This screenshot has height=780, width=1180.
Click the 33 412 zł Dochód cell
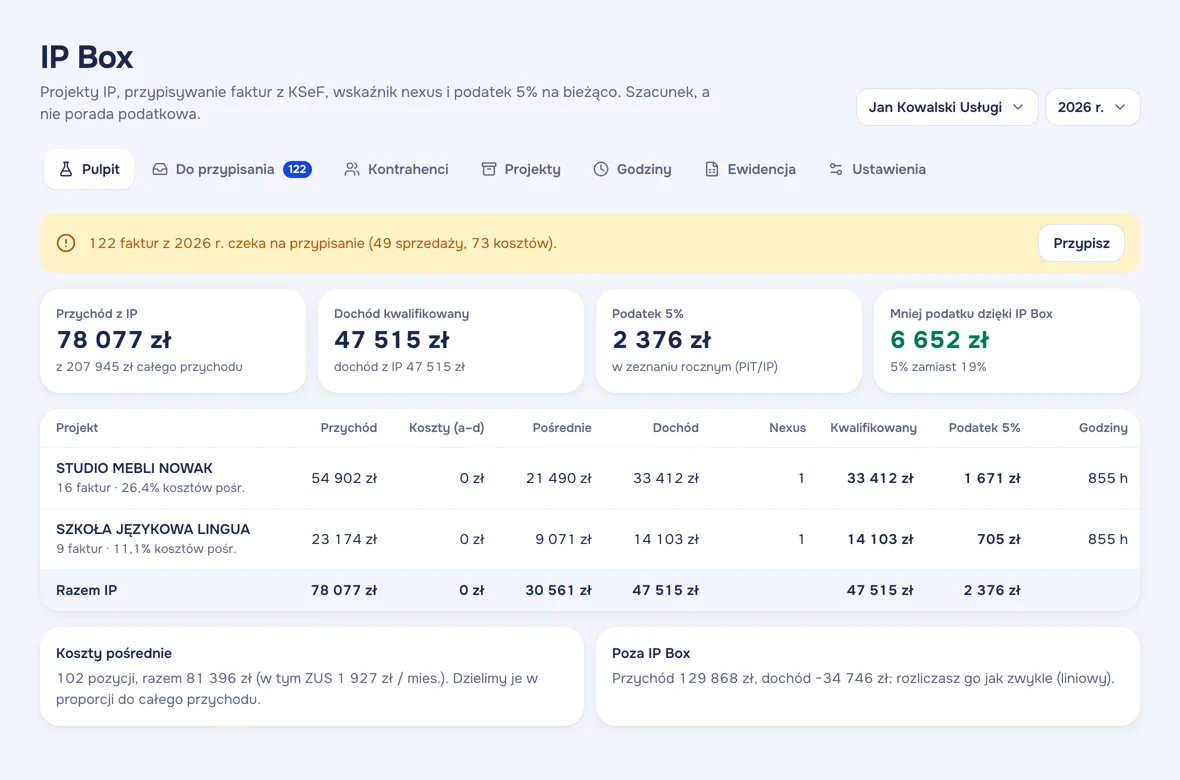click(666, 478)
